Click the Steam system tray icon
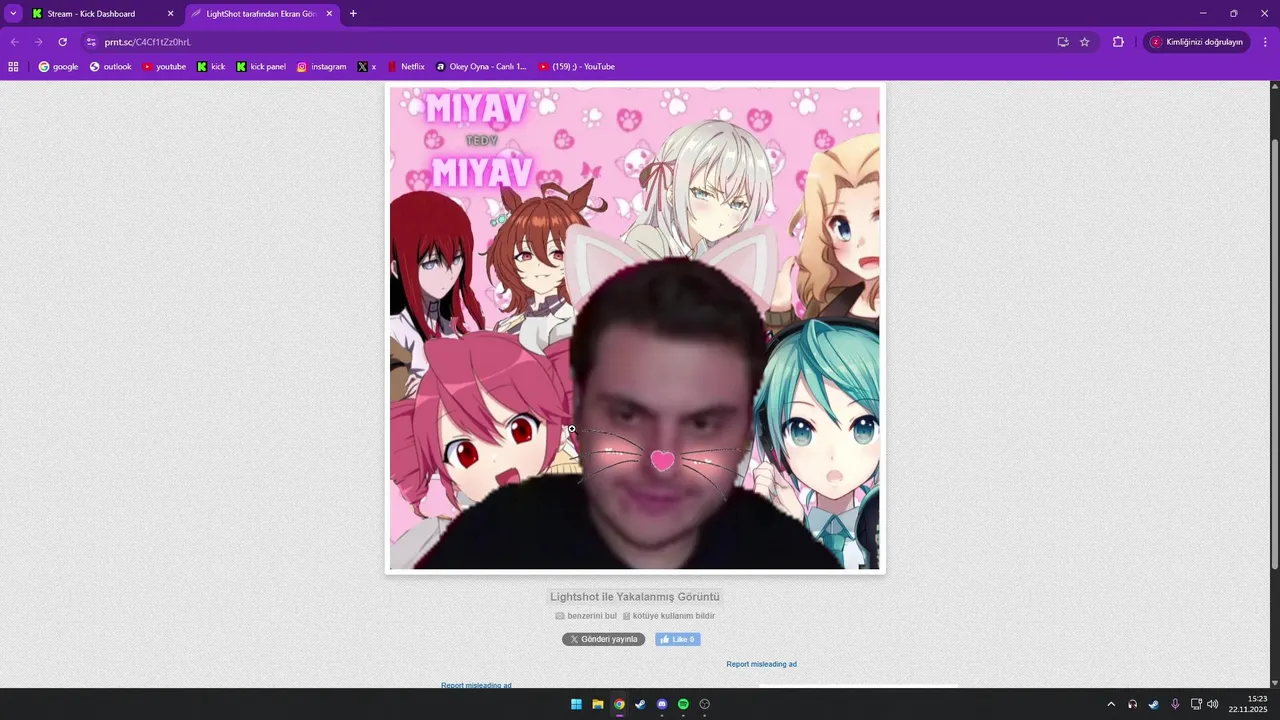The width and height of the screenshot is (1280, 720). pyautogui.click(x=1153, y=704)
